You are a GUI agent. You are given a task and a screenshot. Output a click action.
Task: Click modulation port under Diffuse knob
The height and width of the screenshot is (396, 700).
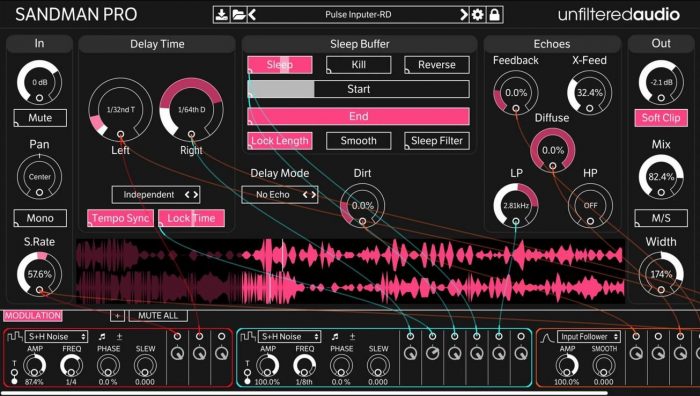pyautogui.click(x=553, y=166)
